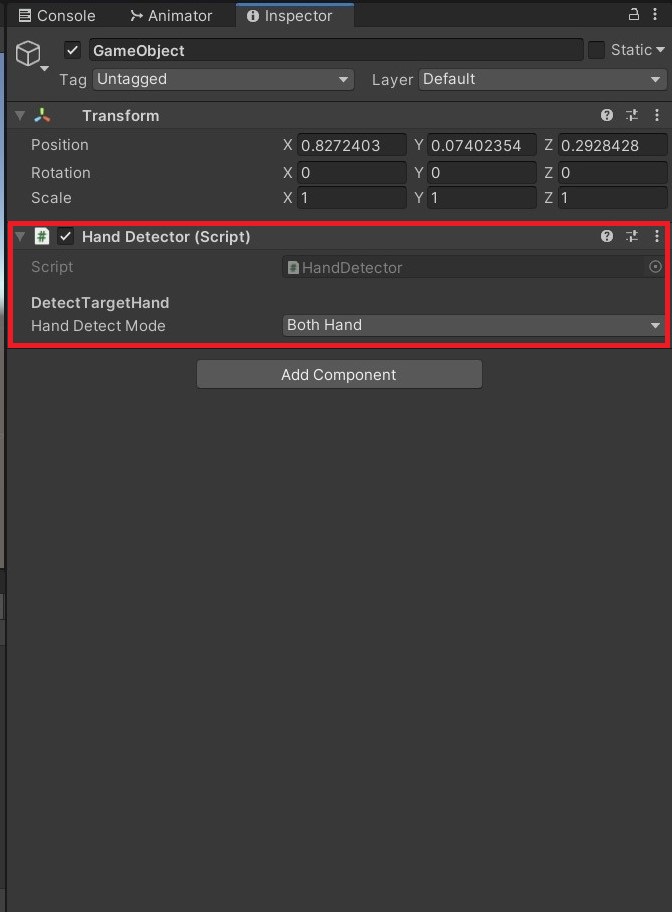Image resolution: width=672 pixels, height=912 pixels.
Task: Click the Transform component title
Action: coord(120,116)
